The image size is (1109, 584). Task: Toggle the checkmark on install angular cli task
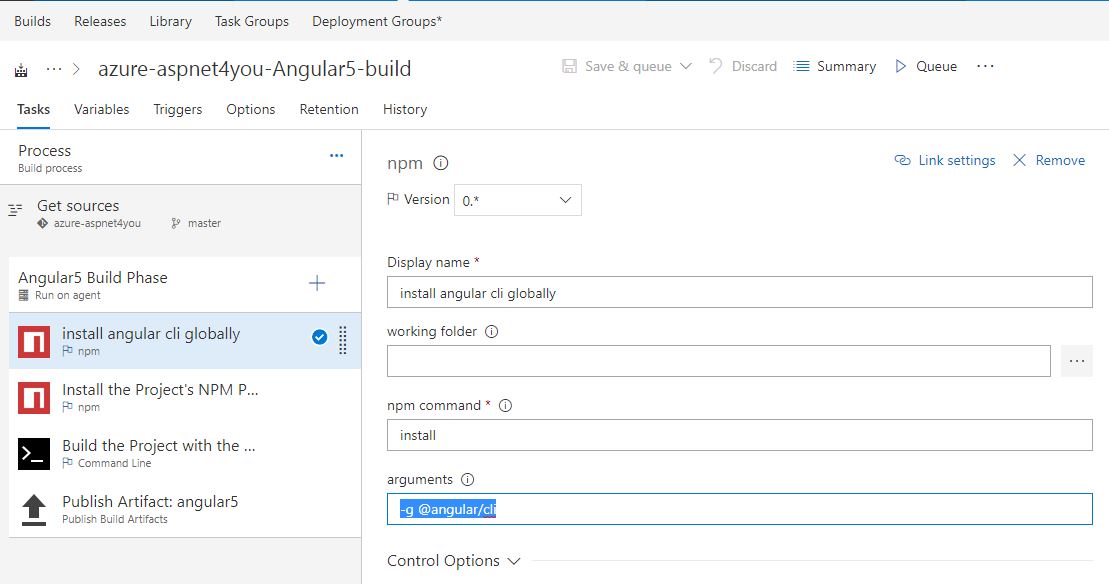click(x=320, y=337)
